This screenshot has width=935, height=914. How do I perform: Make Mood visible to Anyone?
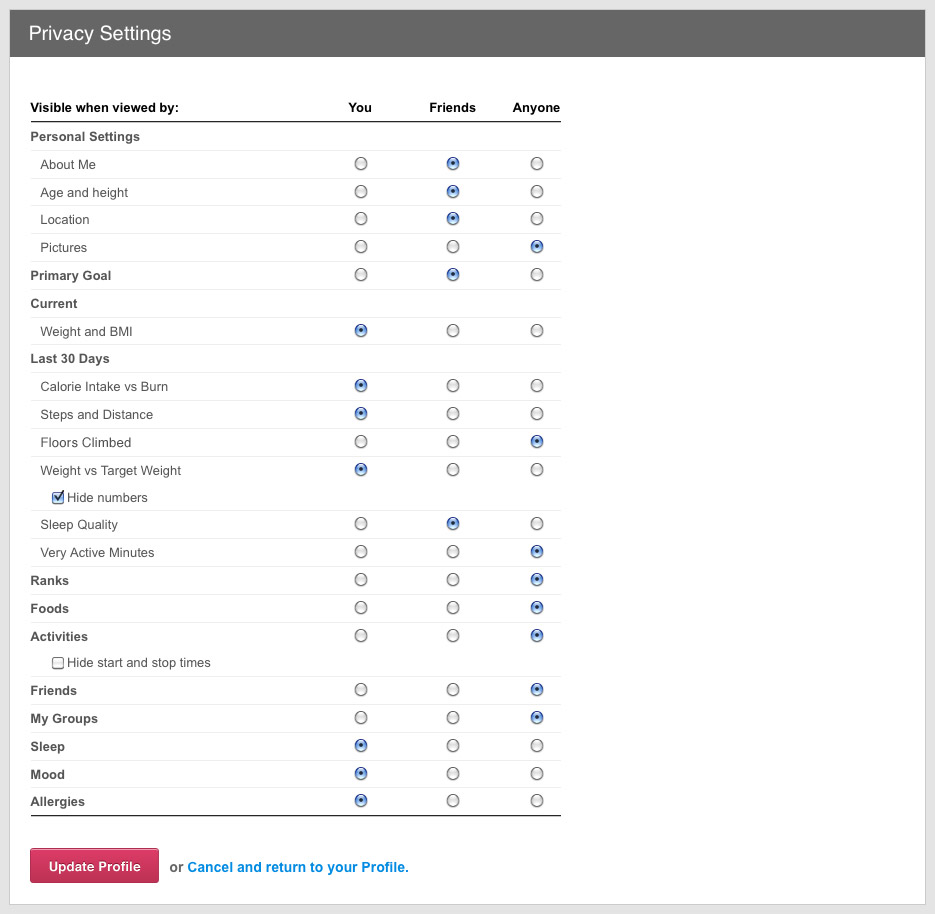pos(537,774)
